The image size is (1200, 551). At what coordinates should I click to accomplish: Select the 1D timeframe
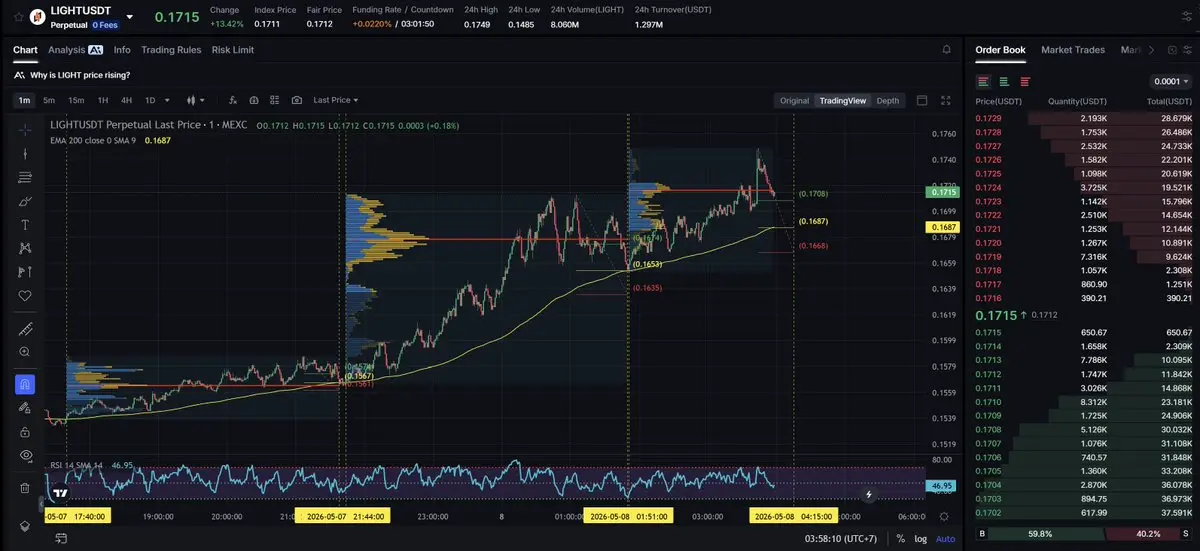click(150, 100)
